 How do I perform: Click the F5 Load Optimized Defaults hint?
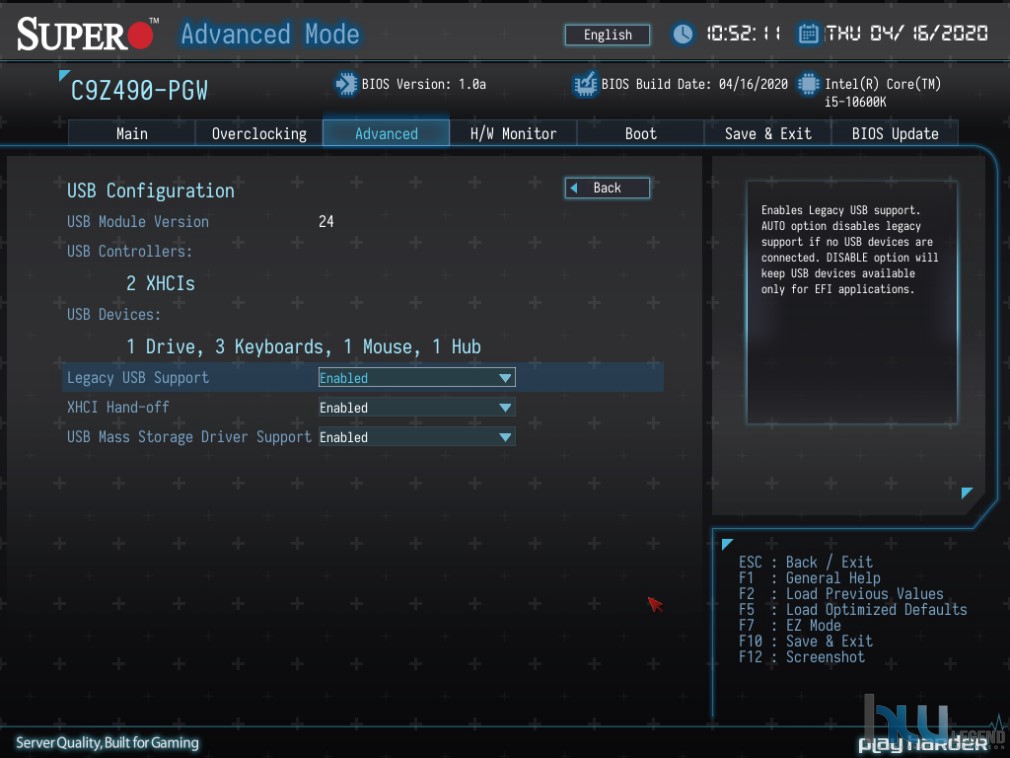tap(853, 610)
